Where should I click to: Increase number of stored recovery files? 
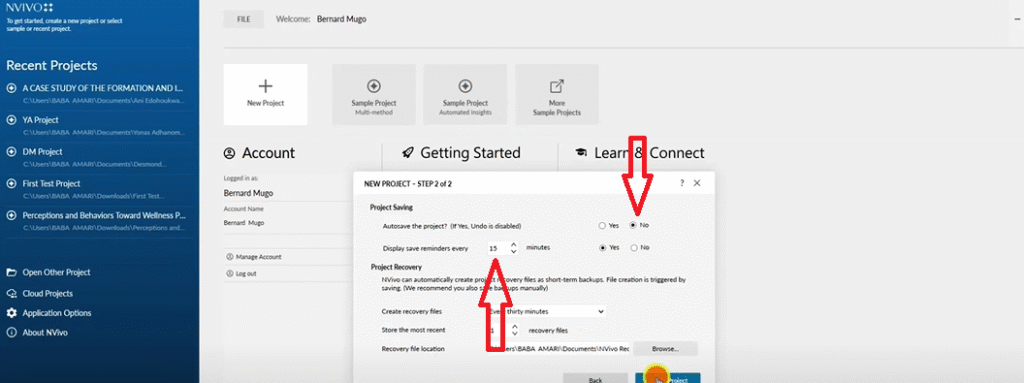click(x=515, y=326)
